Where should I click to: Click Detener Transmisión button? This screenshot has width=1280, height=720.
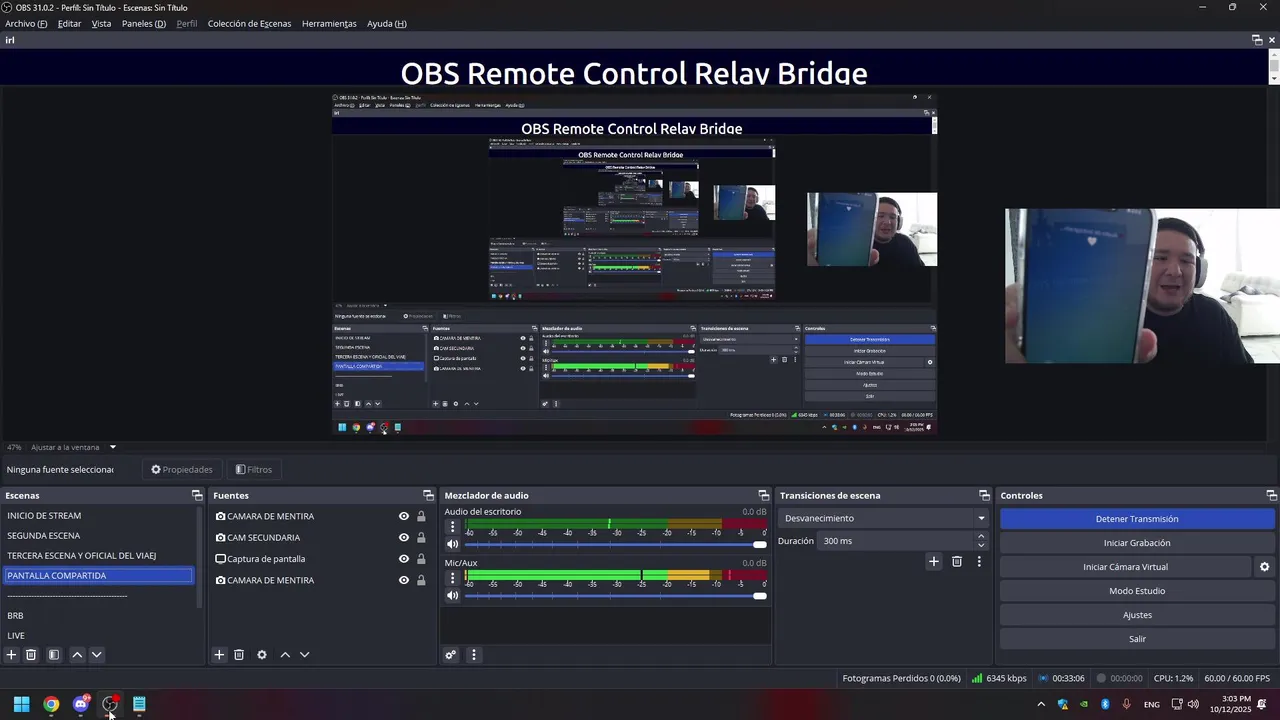tap(1137, 519)
